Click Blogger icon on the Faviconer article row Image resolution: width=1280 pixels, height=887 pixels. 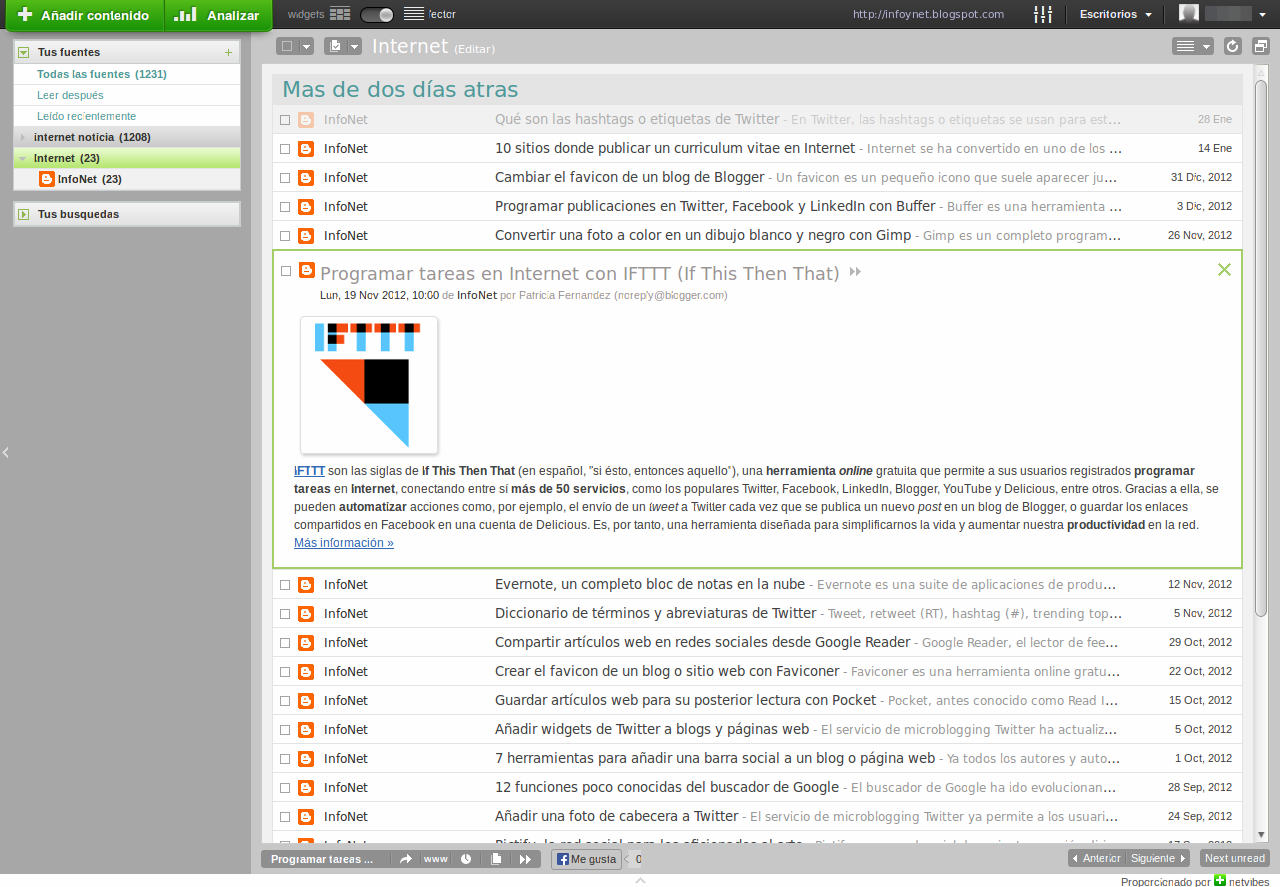[x=306, y=672]
